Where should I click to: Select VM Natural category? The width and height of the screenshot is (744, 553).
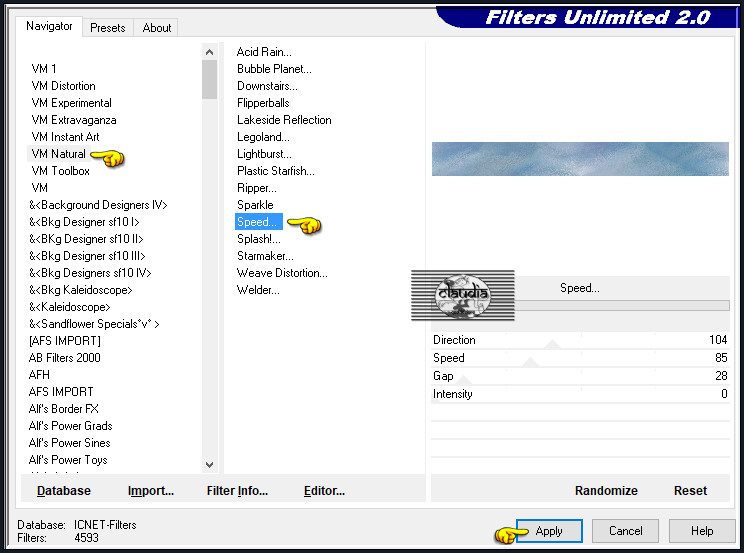pos(58,154)
